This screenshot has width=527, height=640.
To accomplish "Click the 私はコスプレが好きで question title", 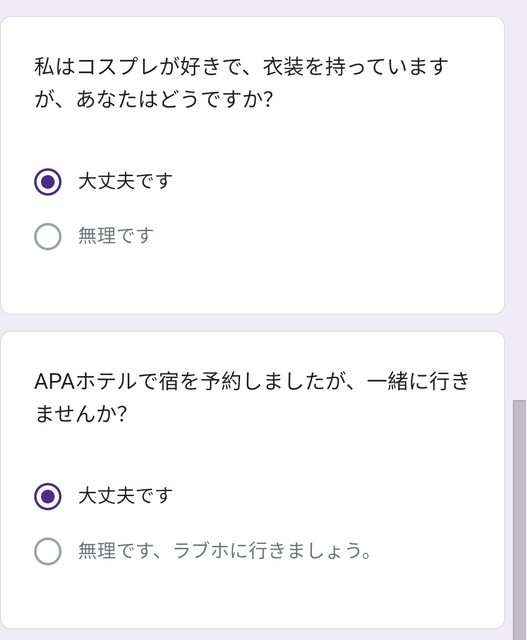I will 242,83.
